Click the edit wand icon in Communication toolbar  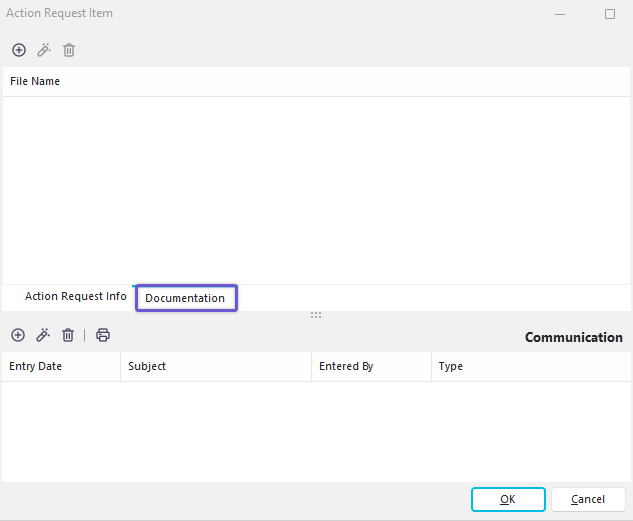[x=43, y=335]
